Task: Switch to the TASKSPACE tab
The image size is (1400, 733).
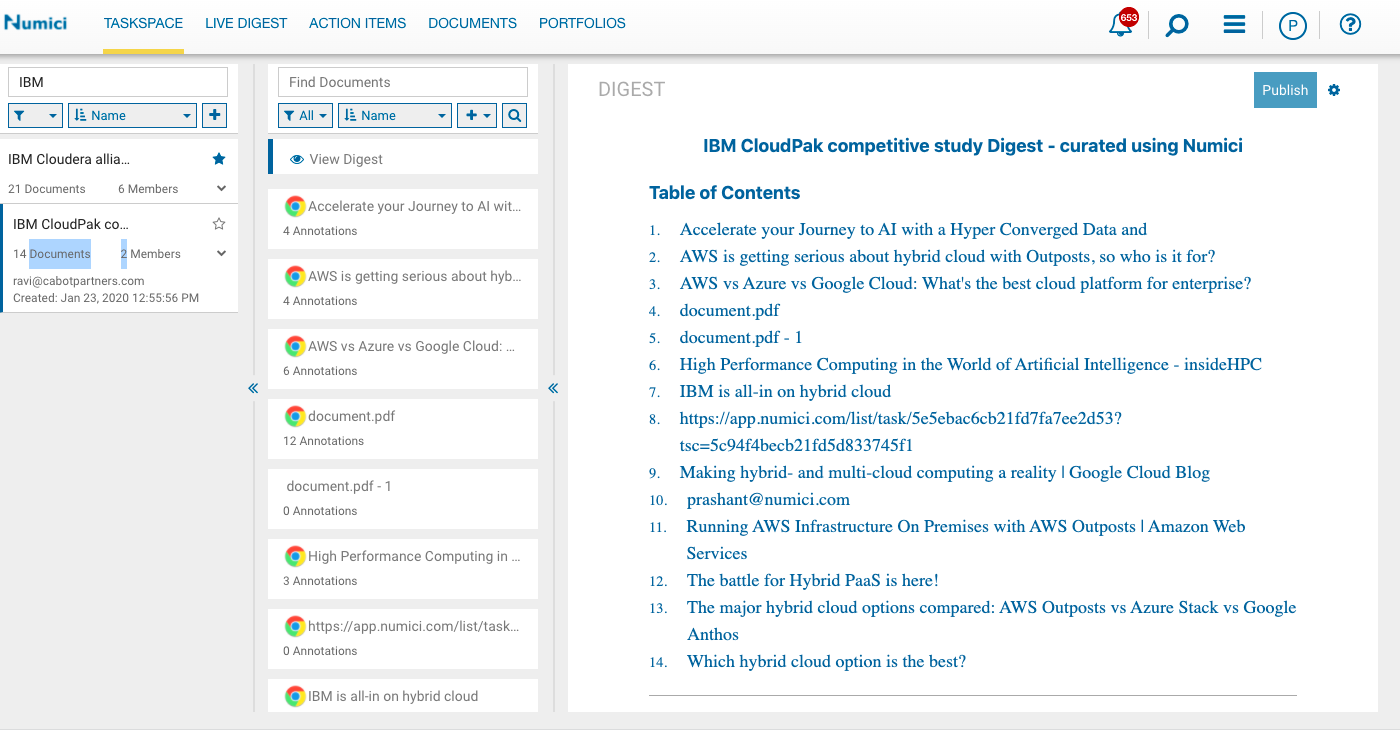Action: [143, 23]
